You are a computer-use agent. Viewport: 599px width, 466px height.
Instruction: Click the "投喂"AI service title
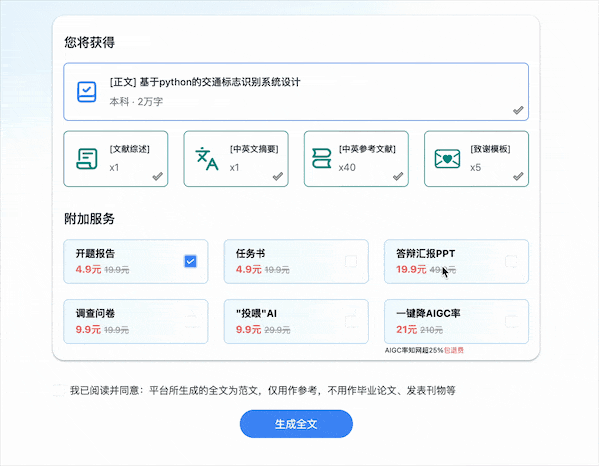coord(256,314)
